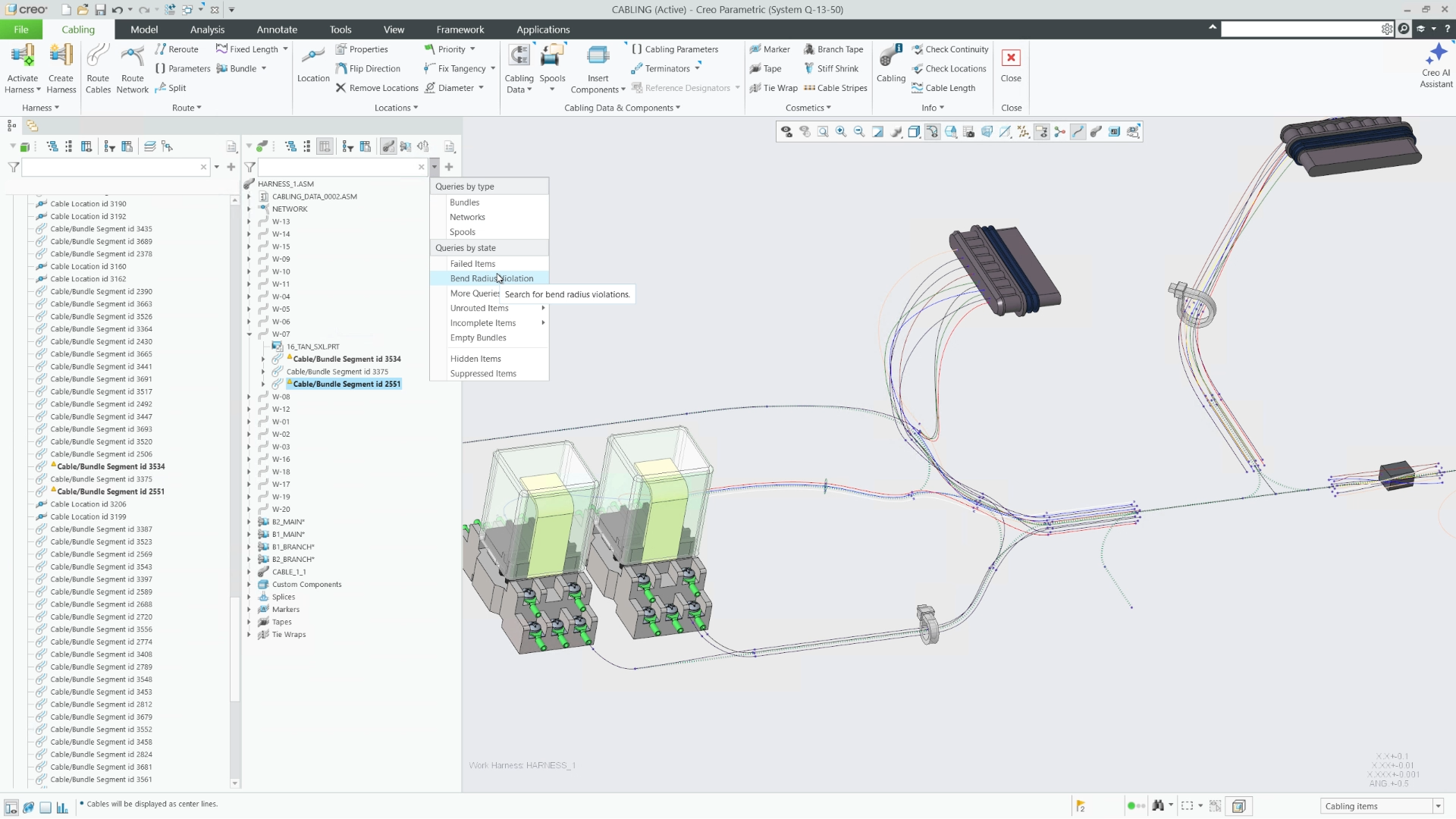
Task: Click the Create Harness icon
Action: tap(61, 56)
